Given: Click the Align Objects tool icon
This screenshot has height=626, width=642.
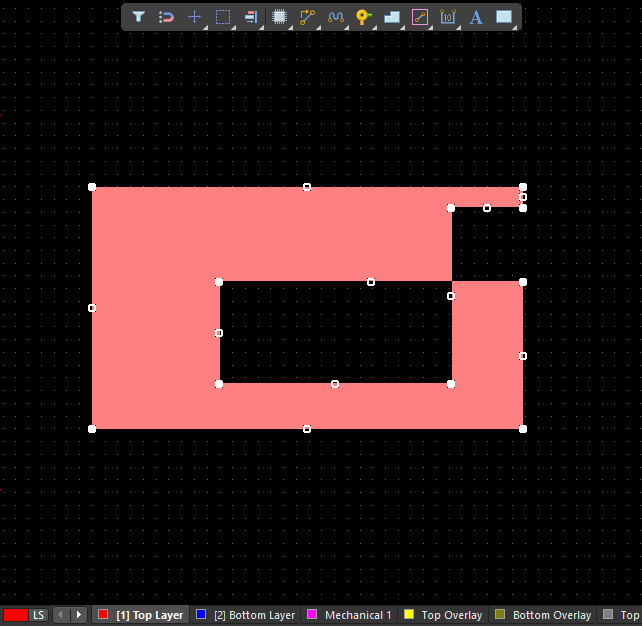Looking at the screenshot, I should 251,17.
